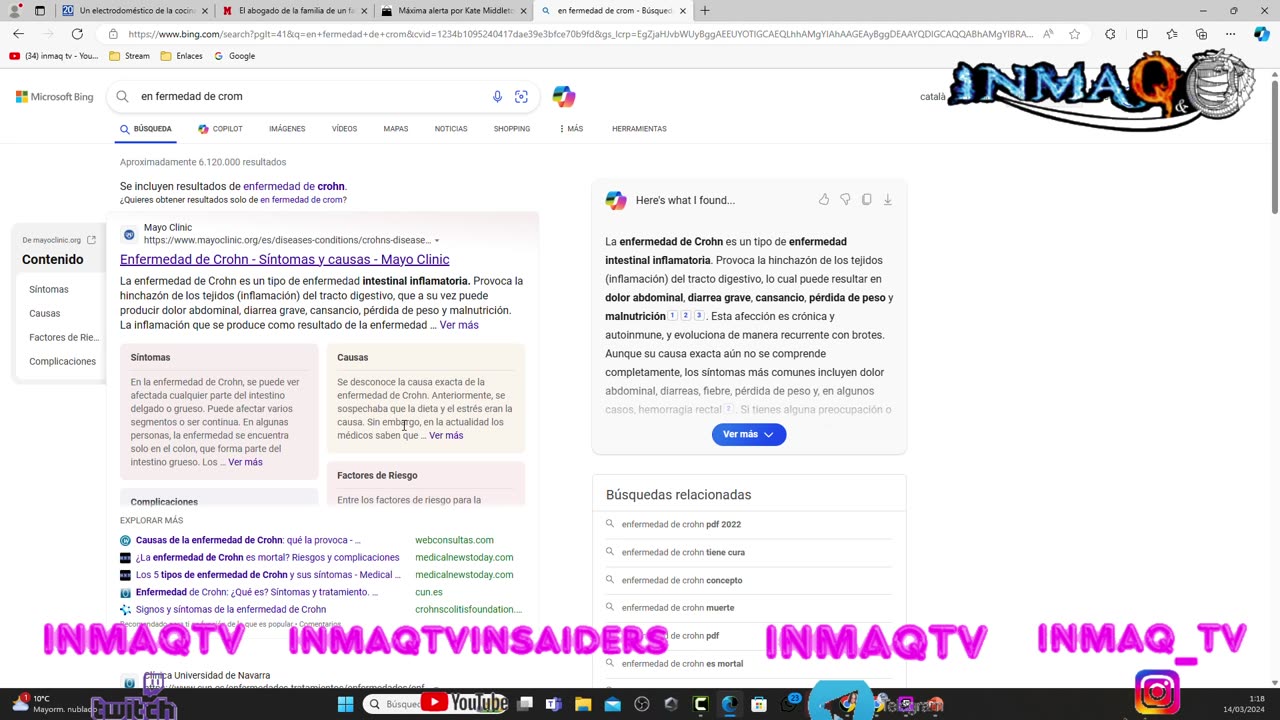
Task: Open File Explorer from taskbar
Action: [583, 704]
